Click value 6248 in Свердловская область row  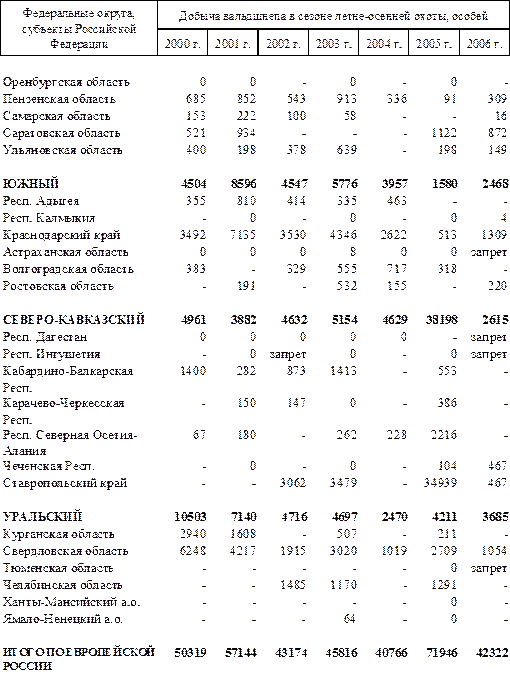[x=193, y=551]
